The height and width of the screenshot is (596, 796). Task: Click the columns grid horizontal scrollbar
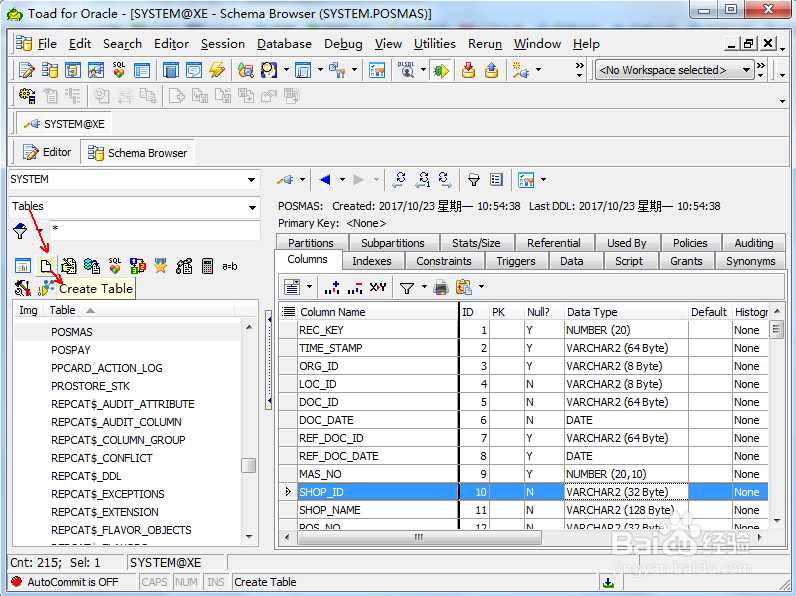(419, 537)
